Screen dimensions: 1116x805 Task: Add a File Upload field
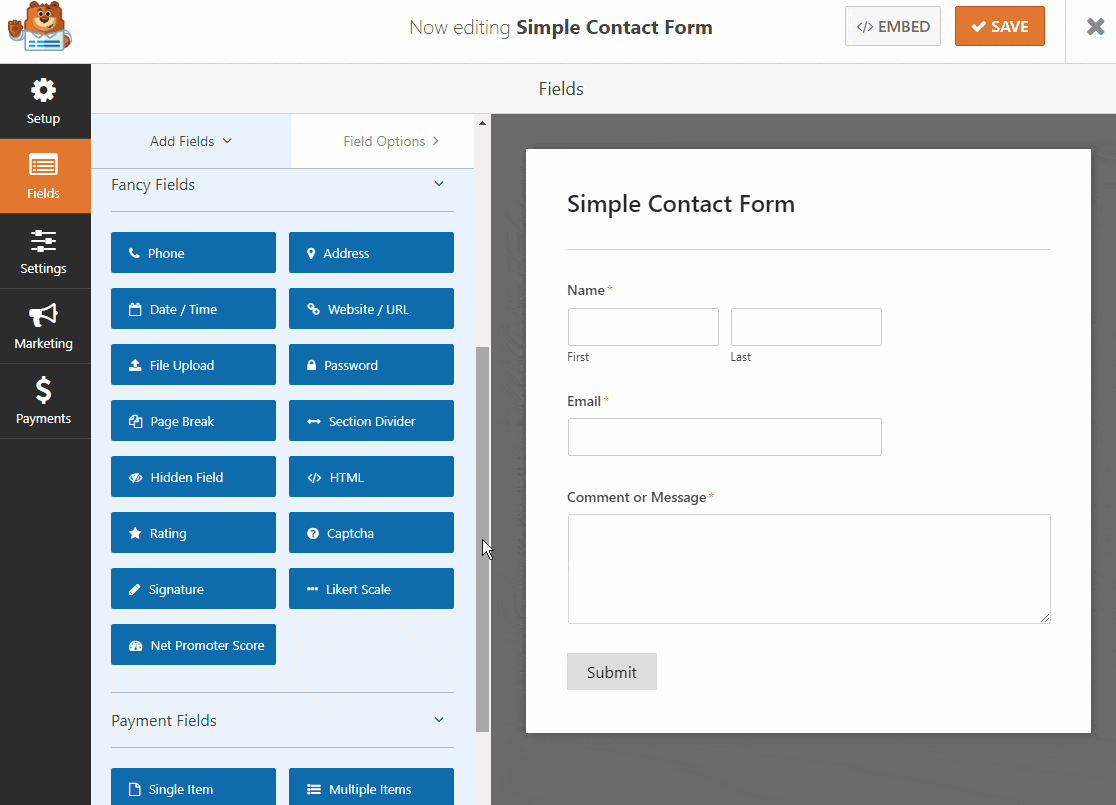click(193, 364)
